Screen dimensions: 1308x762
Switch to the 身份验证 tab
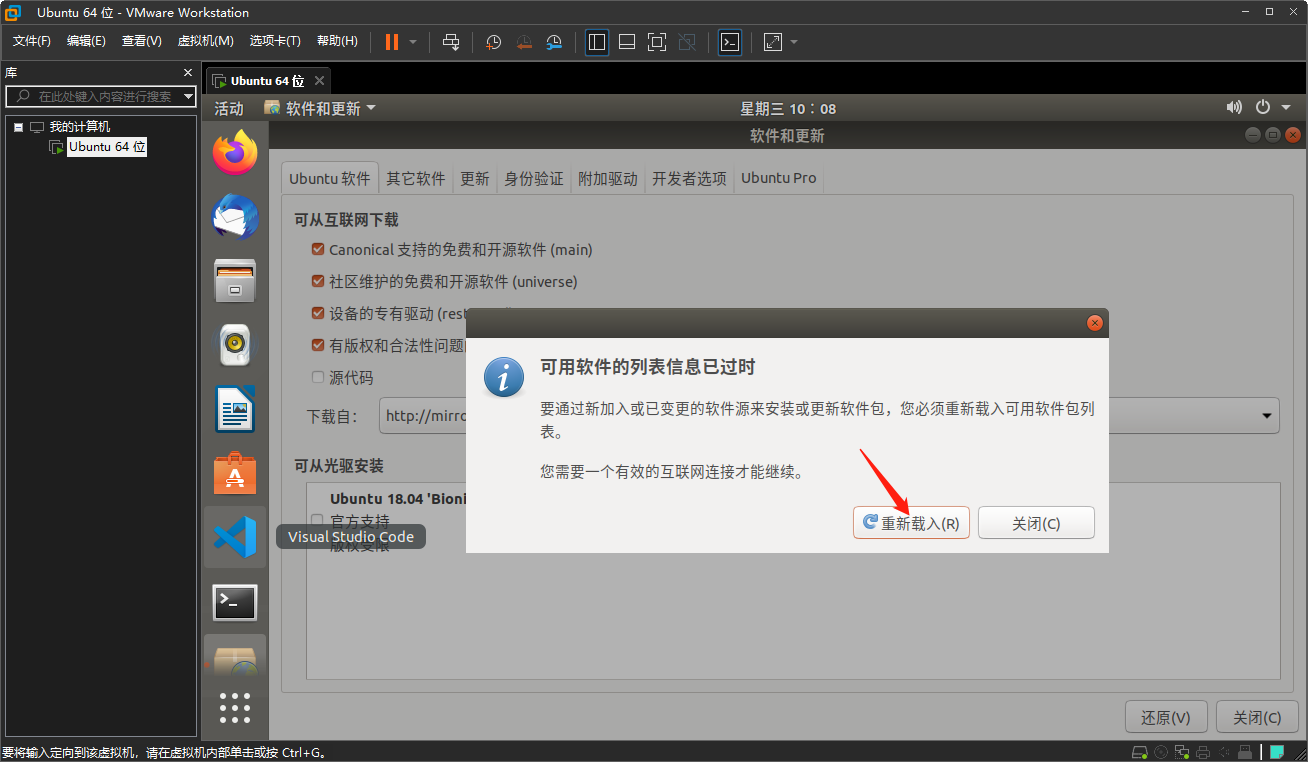[x=534, y=178]
